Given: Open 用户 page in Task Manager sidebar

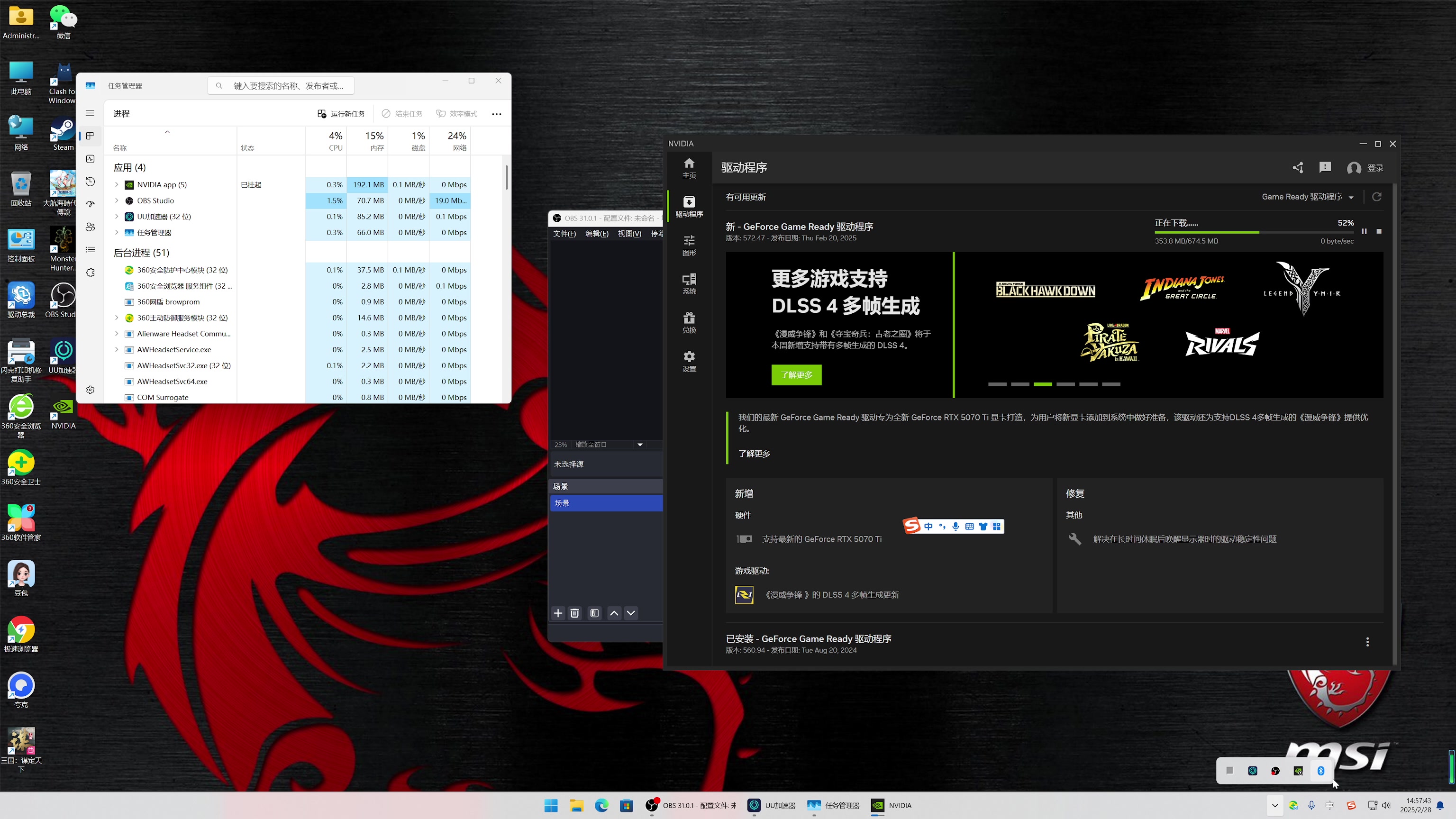Looking at the screenshot, I should click(90, 227).
